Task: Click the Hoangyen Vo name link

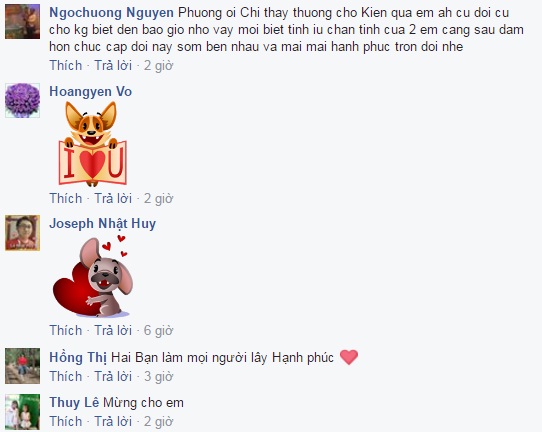Action: (x=91, y=92)
